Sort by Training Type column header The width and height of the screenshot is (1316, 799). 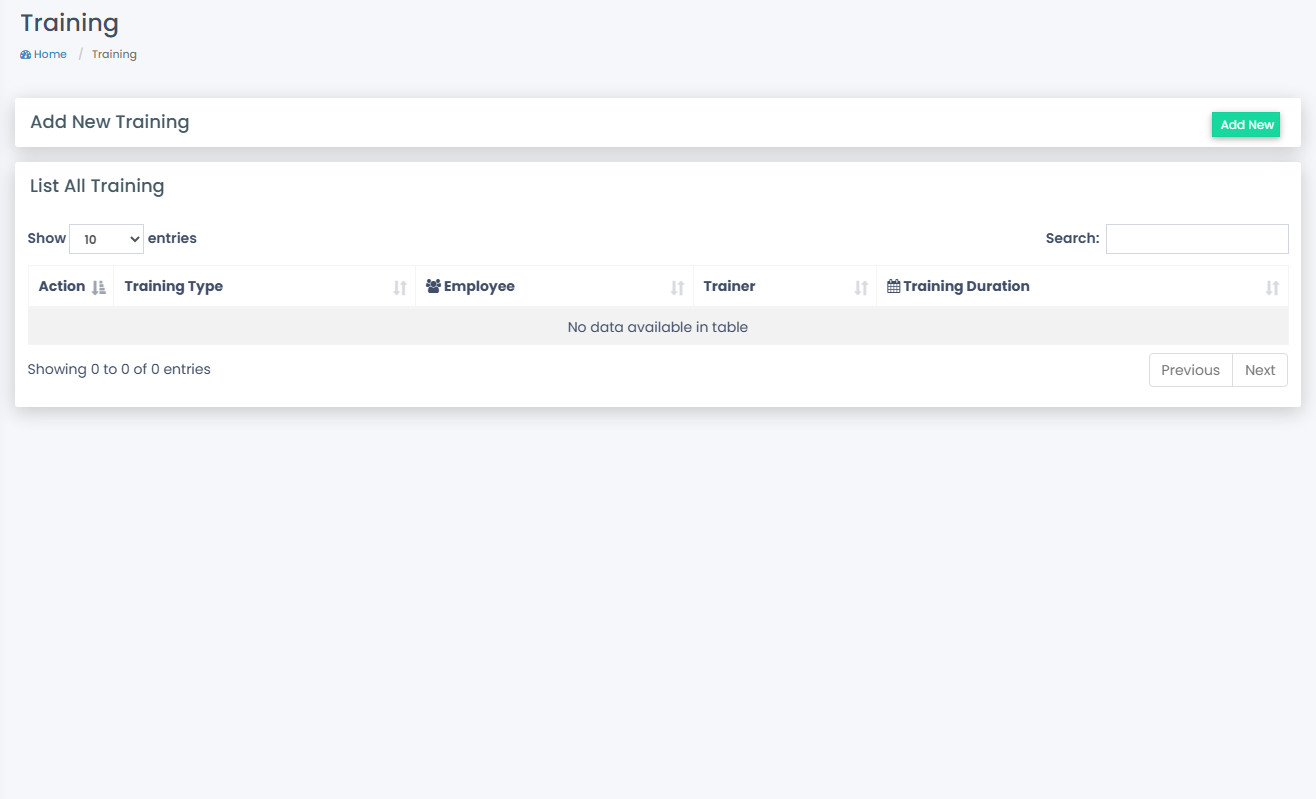click(x=264, y=286)
